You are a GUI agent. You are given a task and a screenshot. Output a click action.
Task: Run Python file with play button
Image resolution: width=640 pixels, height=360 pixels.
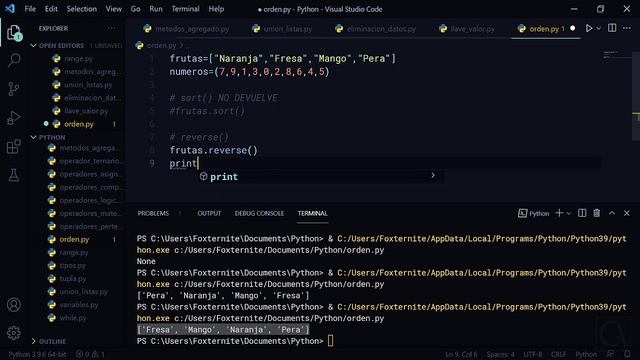pos(589,28)
